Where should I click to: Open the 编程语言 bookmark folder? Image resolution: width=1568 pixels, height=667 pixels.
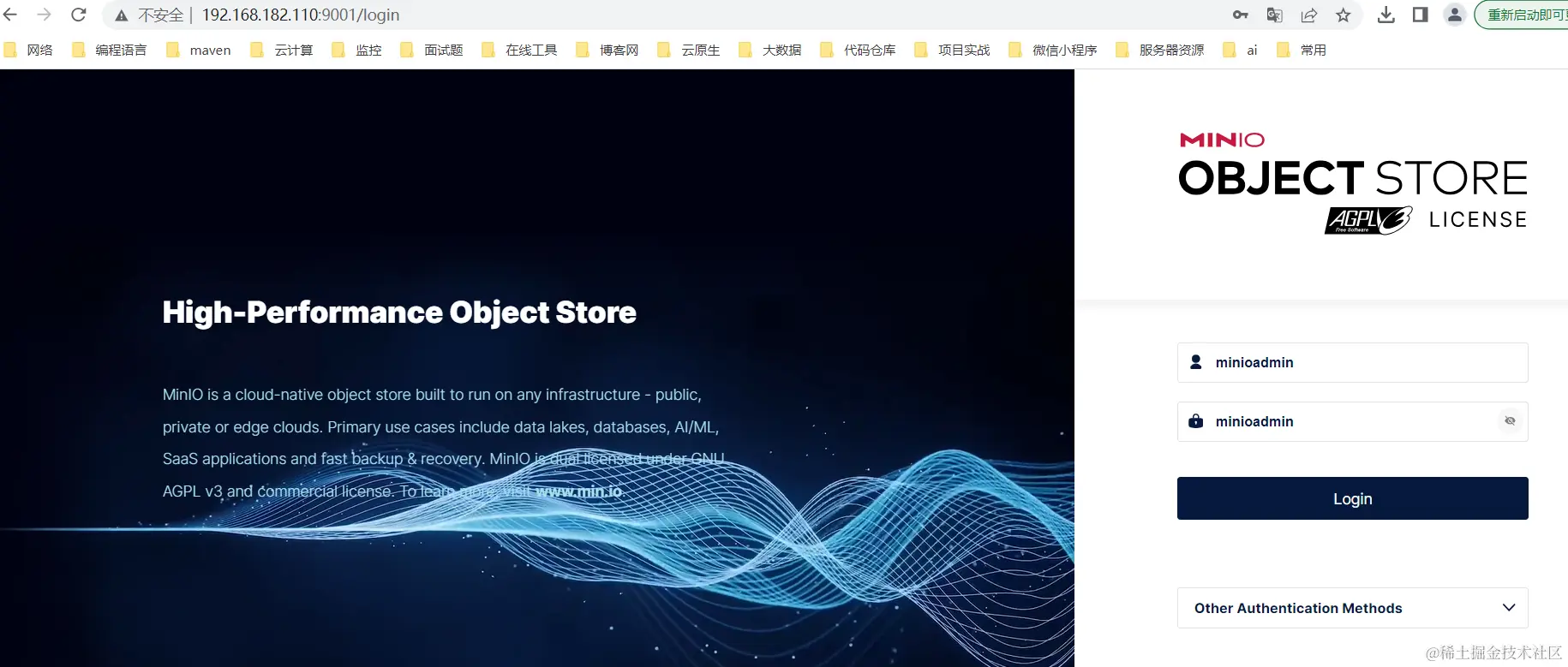(x=111, y=50)
